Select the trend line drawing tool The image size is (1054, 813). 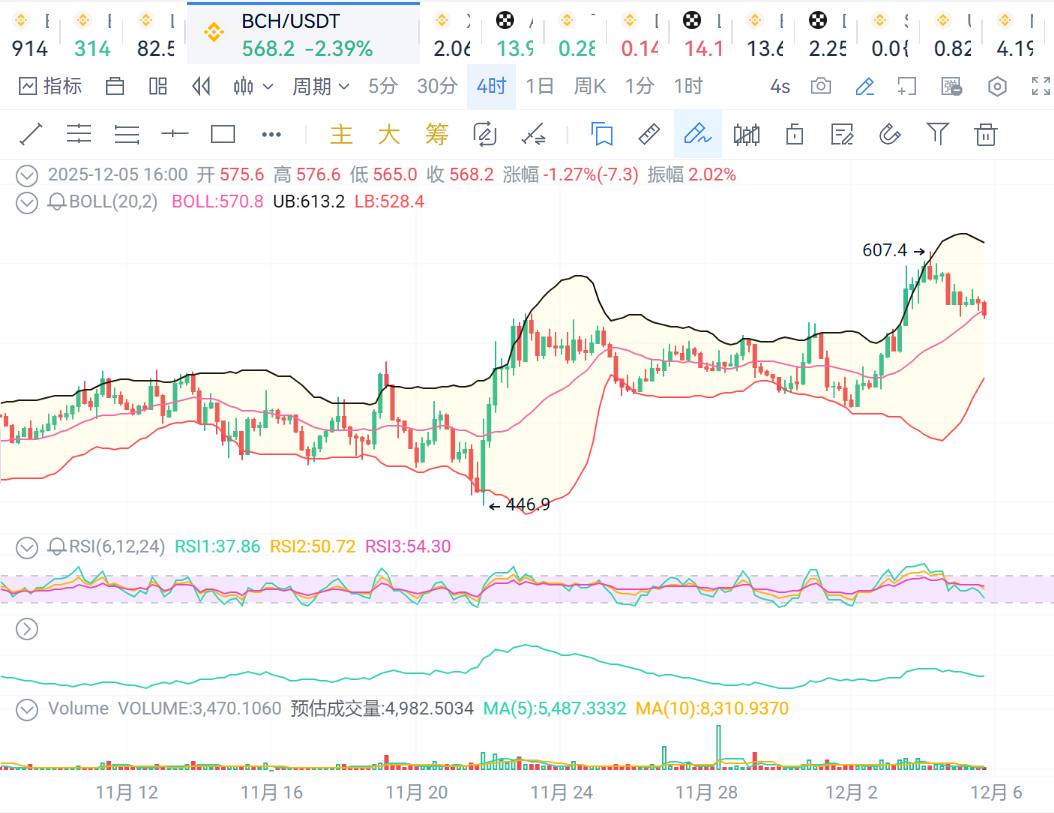click(31, 133)
